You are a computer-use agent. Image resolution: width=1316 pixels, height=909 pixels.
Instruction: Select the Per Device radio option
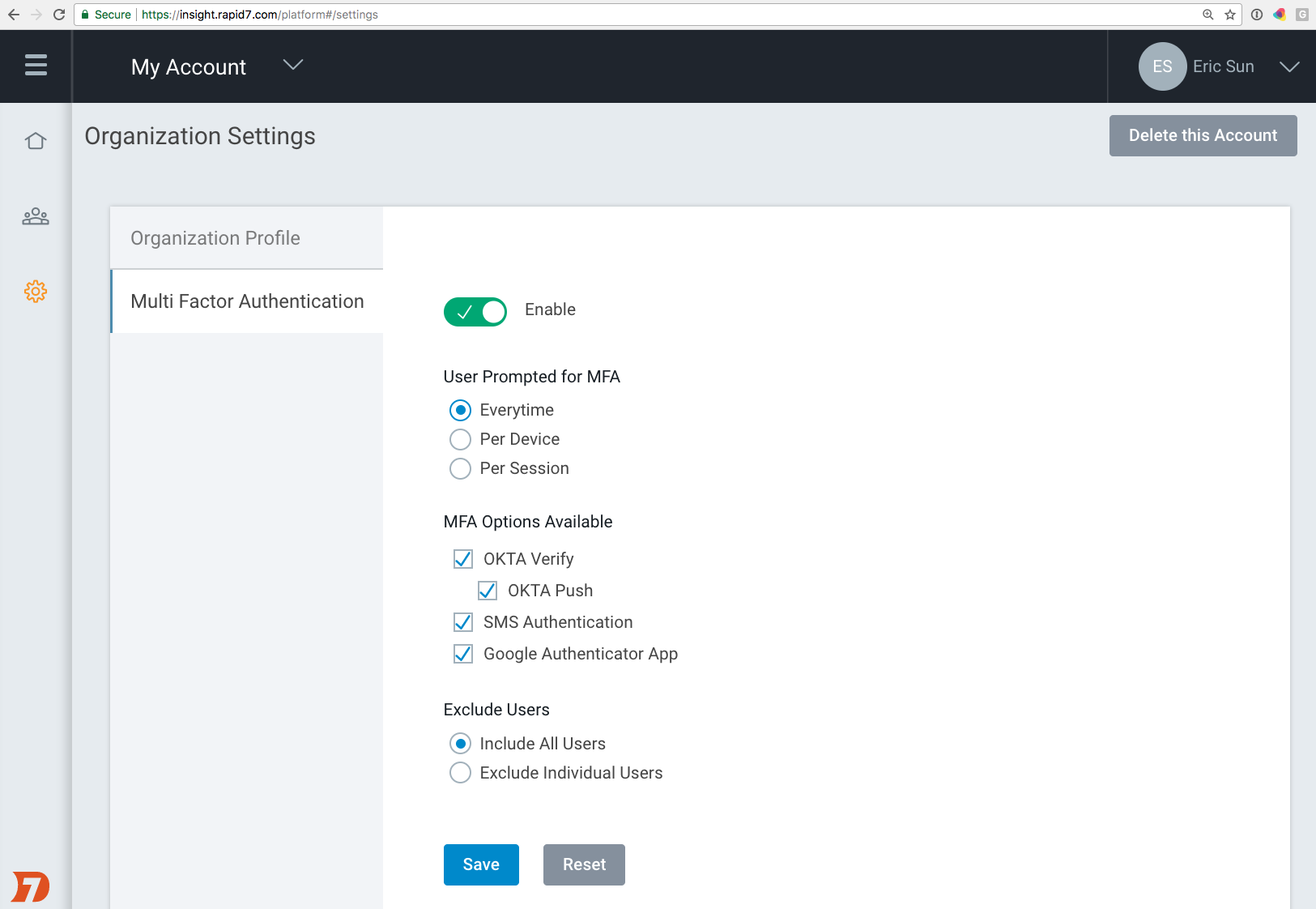[x=460, y=440]
